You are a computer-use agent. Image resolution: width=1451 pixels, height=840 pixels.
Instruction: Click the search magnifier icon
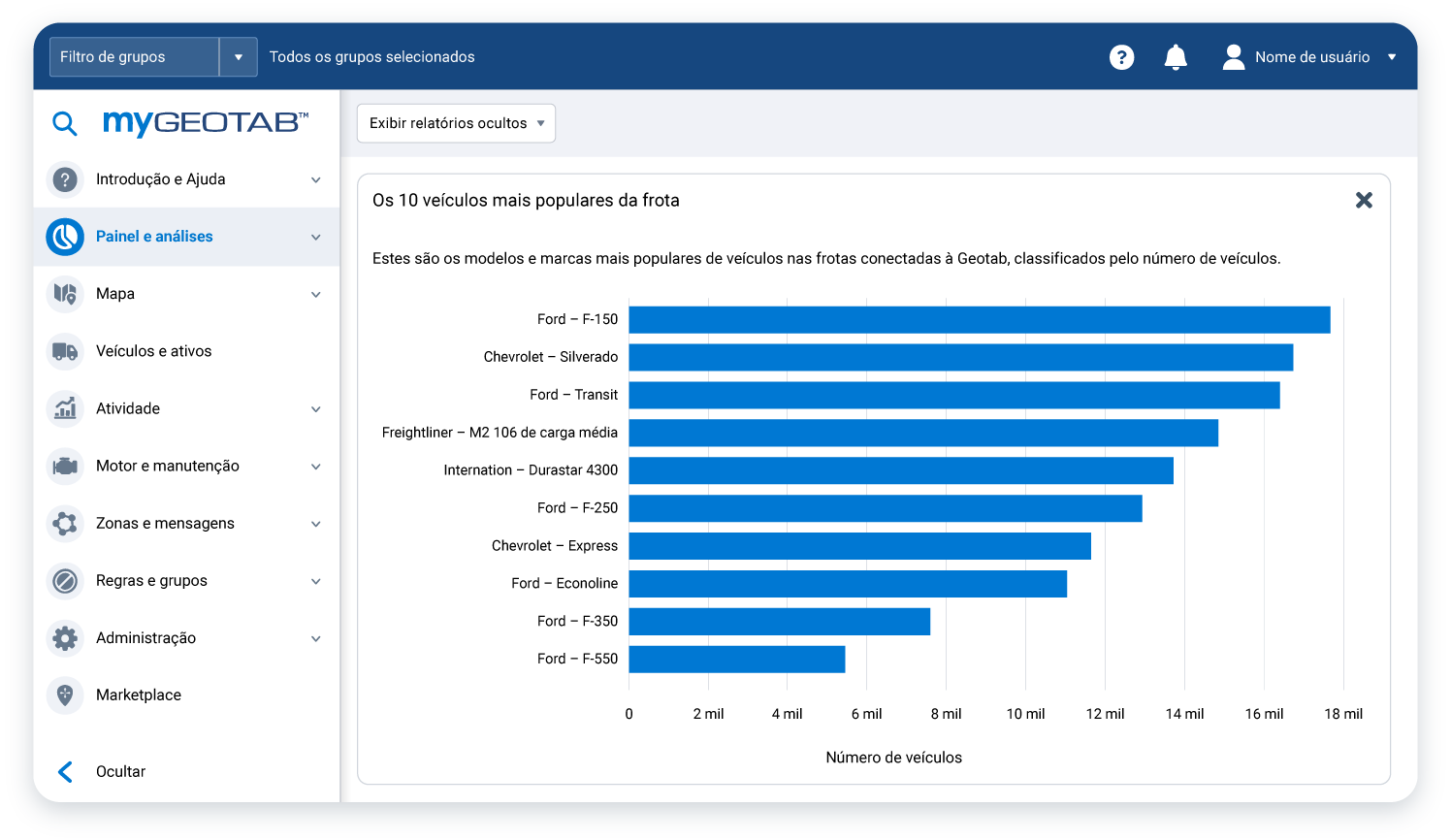[65, 123]
